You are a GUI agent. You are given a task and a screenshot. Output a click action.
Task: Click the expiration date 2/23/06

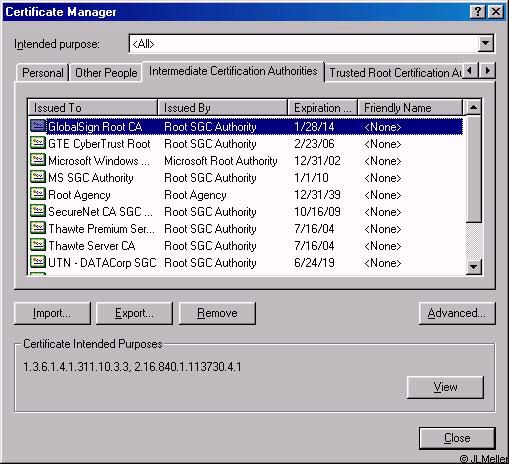pos(314,143)
